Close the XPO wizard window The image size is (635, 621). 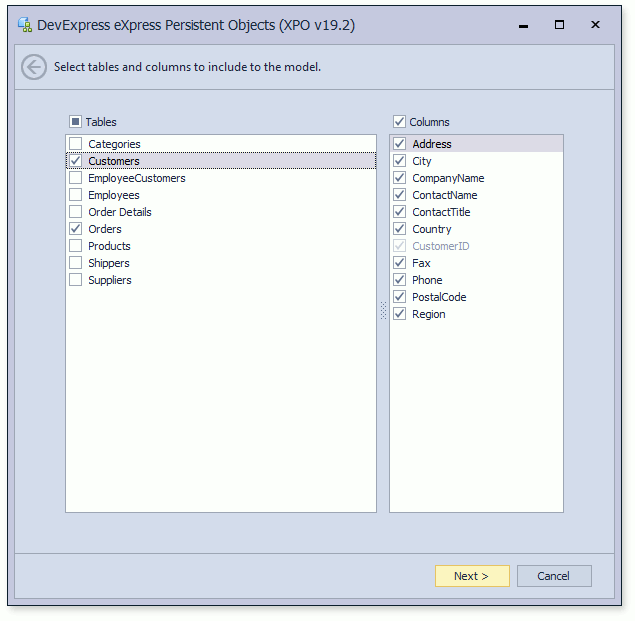595,25
